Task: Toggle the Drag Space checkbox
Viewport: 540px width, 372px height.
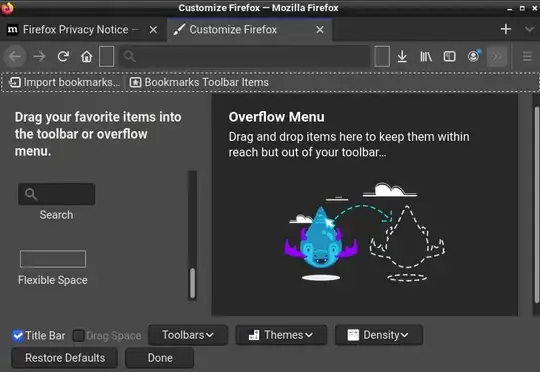Action: [78, 335]
